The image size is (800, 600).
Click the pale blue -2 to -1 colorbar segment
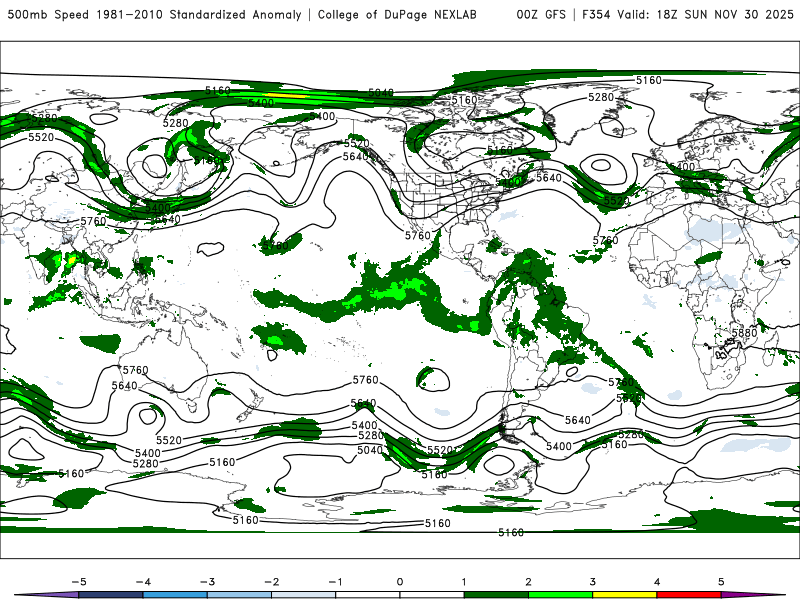tap(304, 595)
